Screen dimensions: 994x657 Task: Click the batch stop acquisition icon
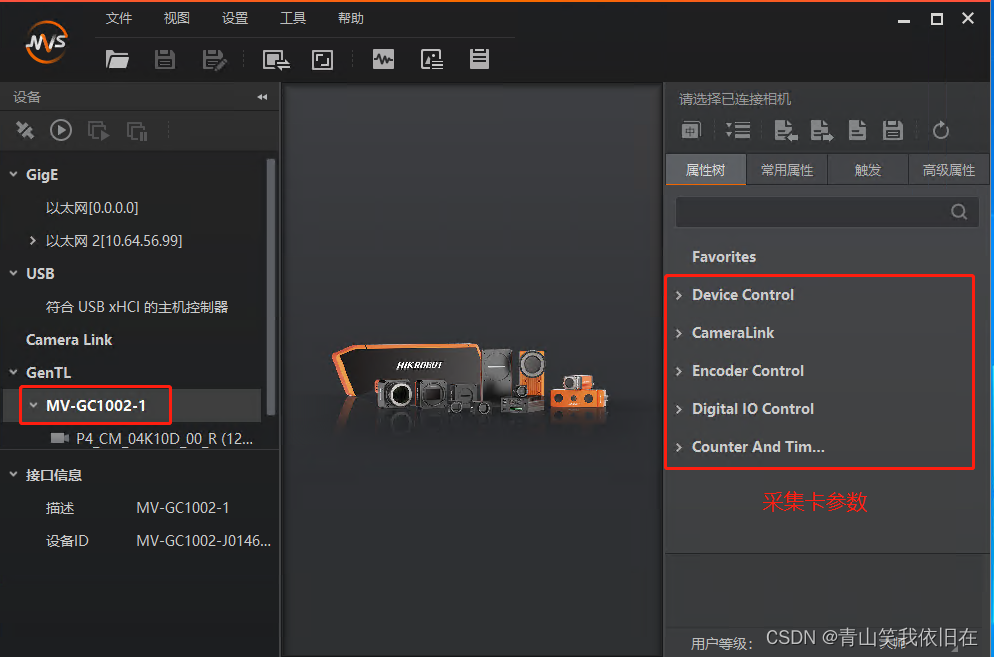coord(137,131)
